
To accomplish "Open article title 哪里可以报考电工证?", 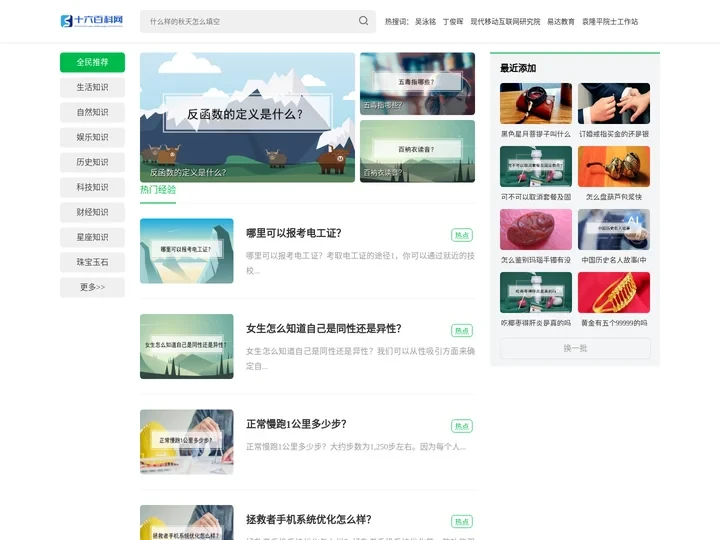I will pyautogui.click(x=294, y=233).
